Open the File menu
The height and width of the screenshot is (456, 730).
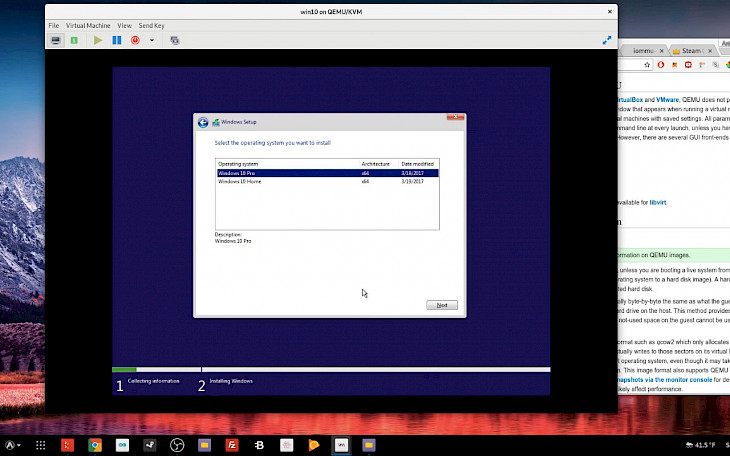54,26
